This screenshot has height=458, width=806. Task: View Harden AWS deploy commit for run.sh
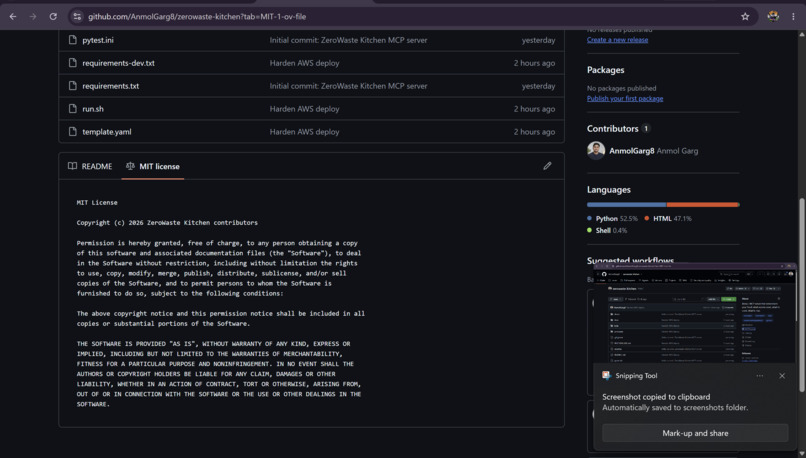pos(304,108)
